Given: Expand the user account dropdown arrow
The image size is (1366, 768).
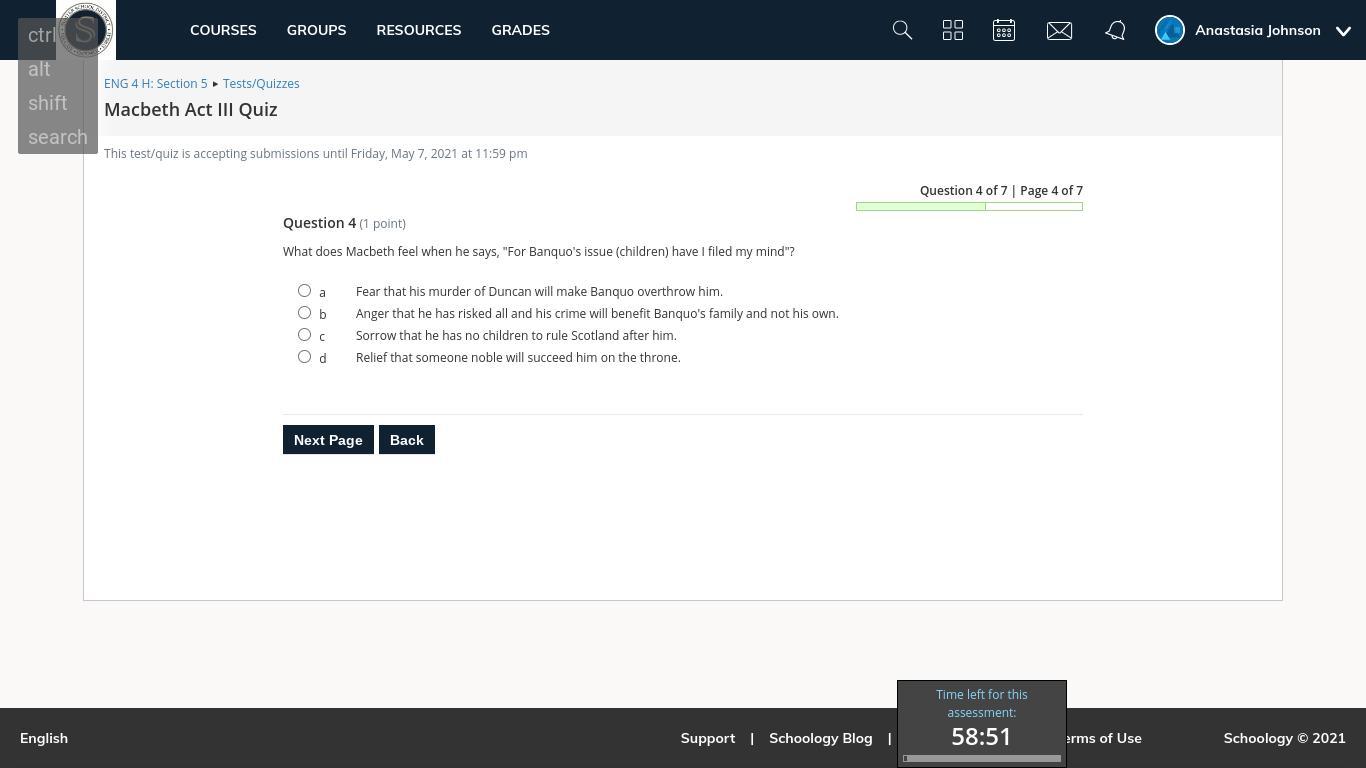Looking at the screenshot, I should [1343, 31].
